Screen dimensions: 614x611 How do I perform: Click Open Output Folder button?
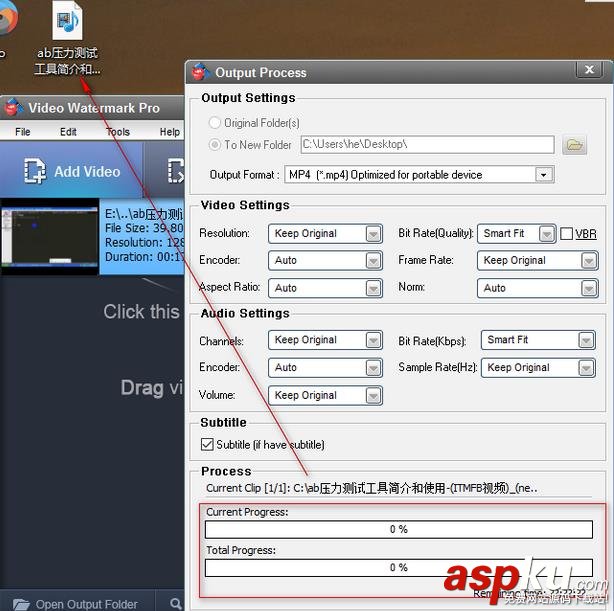(77, 604)
